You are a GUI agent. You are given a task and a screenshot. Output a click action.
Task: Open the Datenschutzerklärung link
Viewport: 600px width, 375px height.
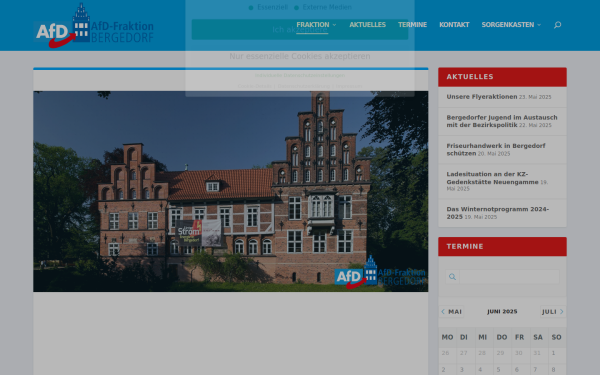coord(303,86)
